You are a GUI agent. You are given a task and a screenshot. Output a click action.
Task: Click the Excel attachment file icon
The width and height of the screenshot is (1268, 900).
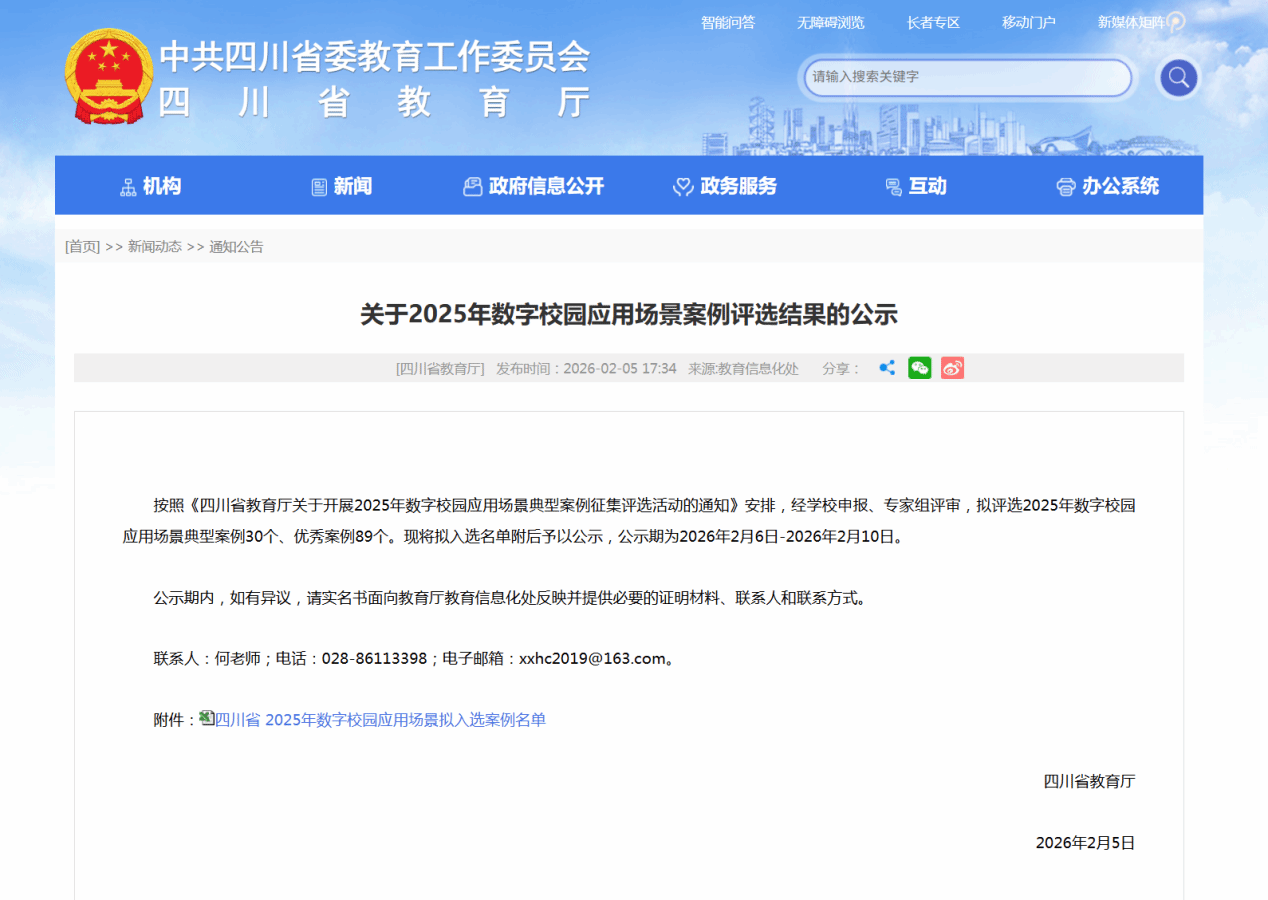[207, 718]
